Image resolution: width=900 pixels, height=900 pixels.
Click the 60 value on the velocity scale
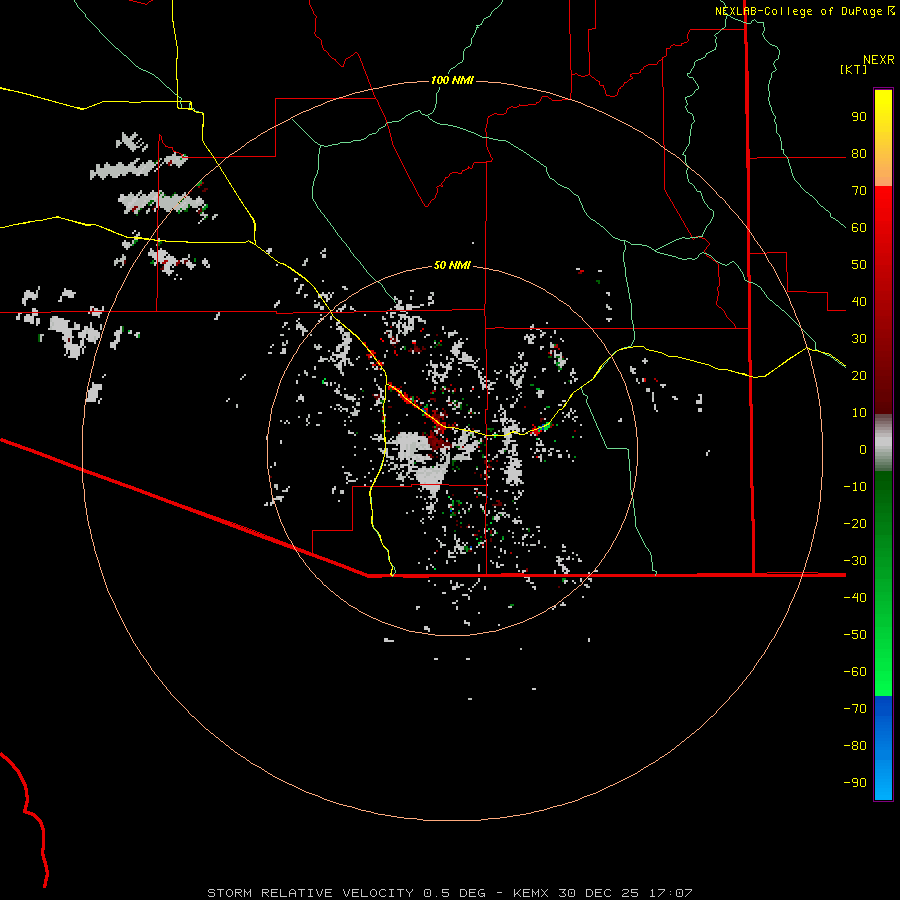(859, 228)
